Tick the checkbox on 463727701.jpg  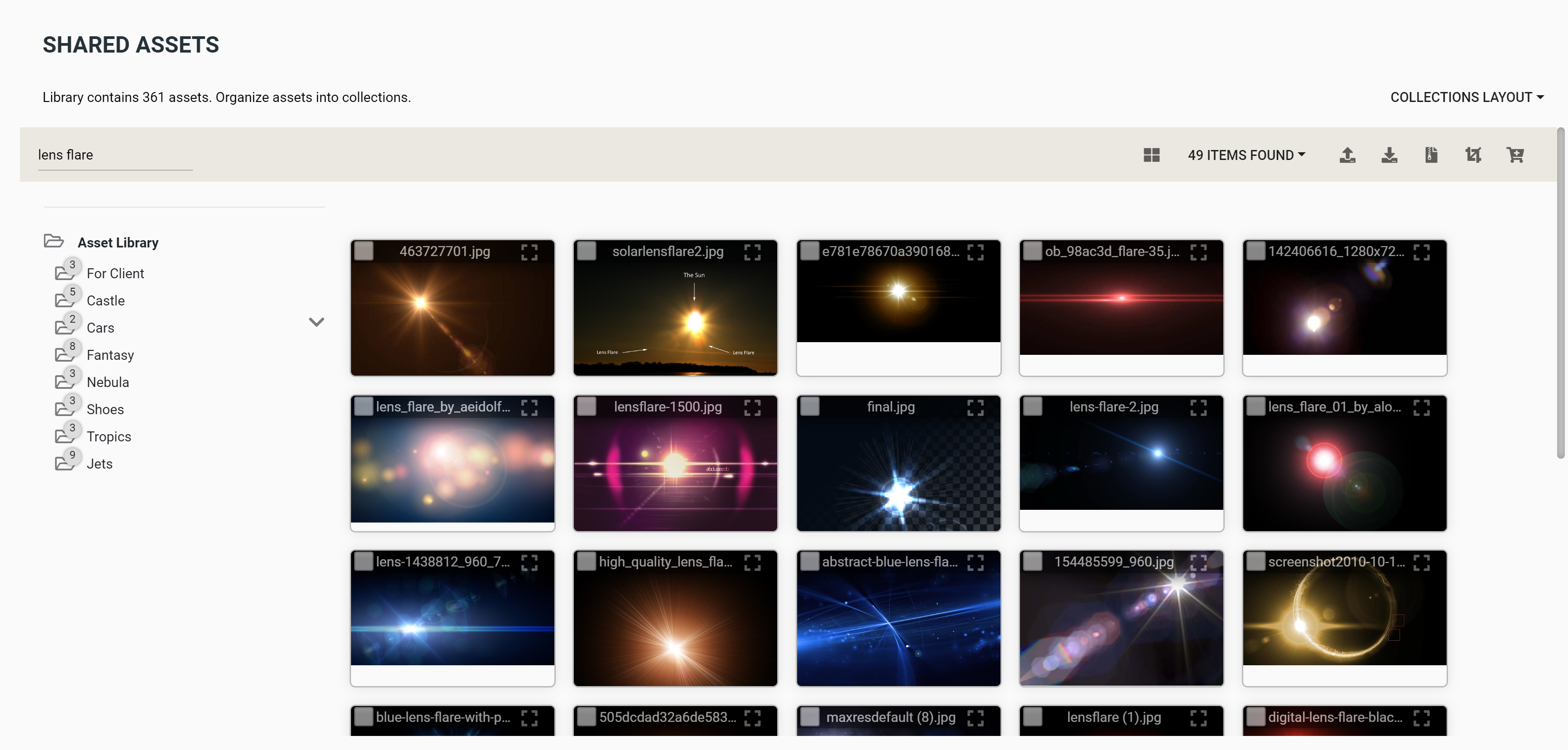(x=363, y=251)
